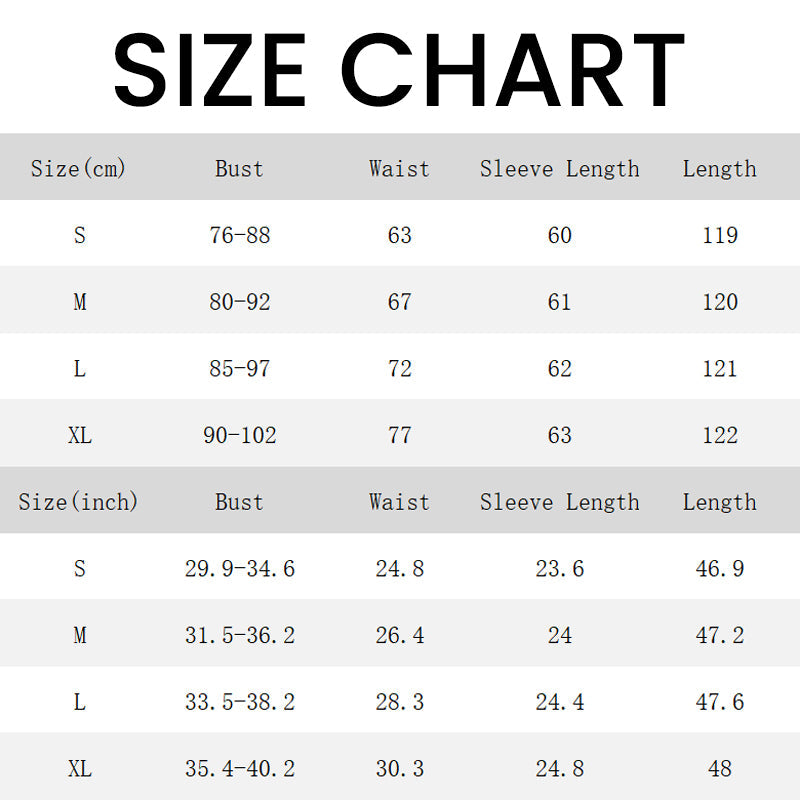The height and width of the screenshot is (800, 800).
Task: Click the waist value 72
Action: coord(399,369)
